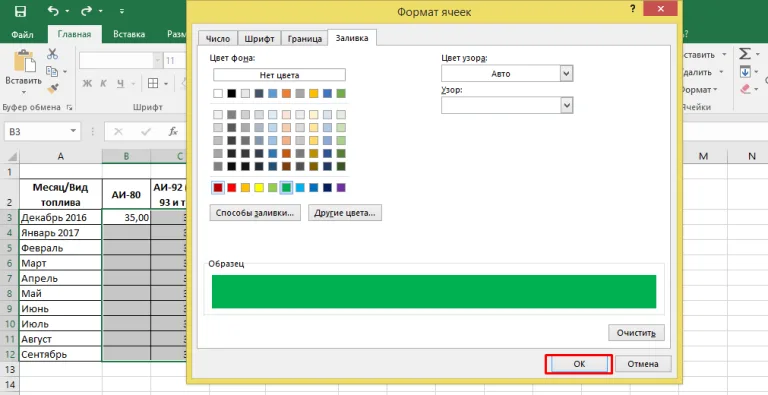The width and height of the screenshot is (768, 395).
Task: Click the АИ-80 header cell
Action: pos(126,195)
